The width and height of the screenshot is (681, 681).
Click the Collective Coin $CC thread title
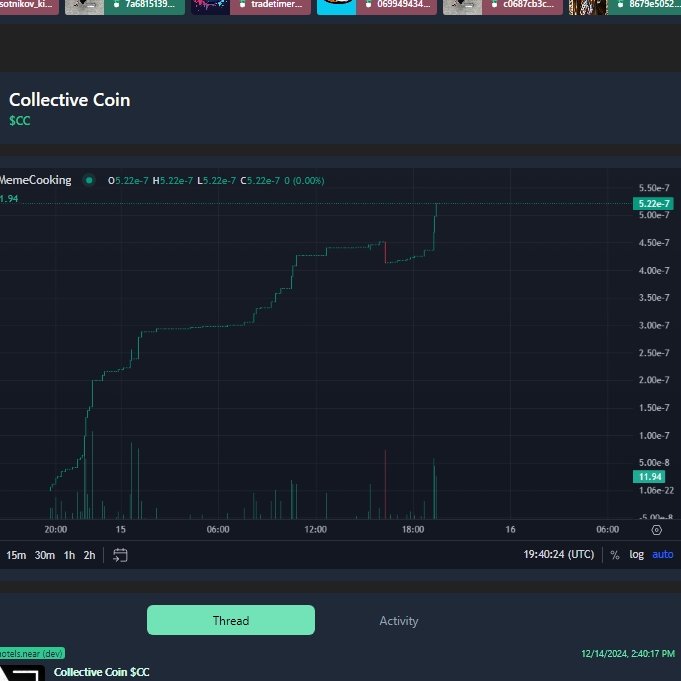pyautogui.click(x=102, y=672)
